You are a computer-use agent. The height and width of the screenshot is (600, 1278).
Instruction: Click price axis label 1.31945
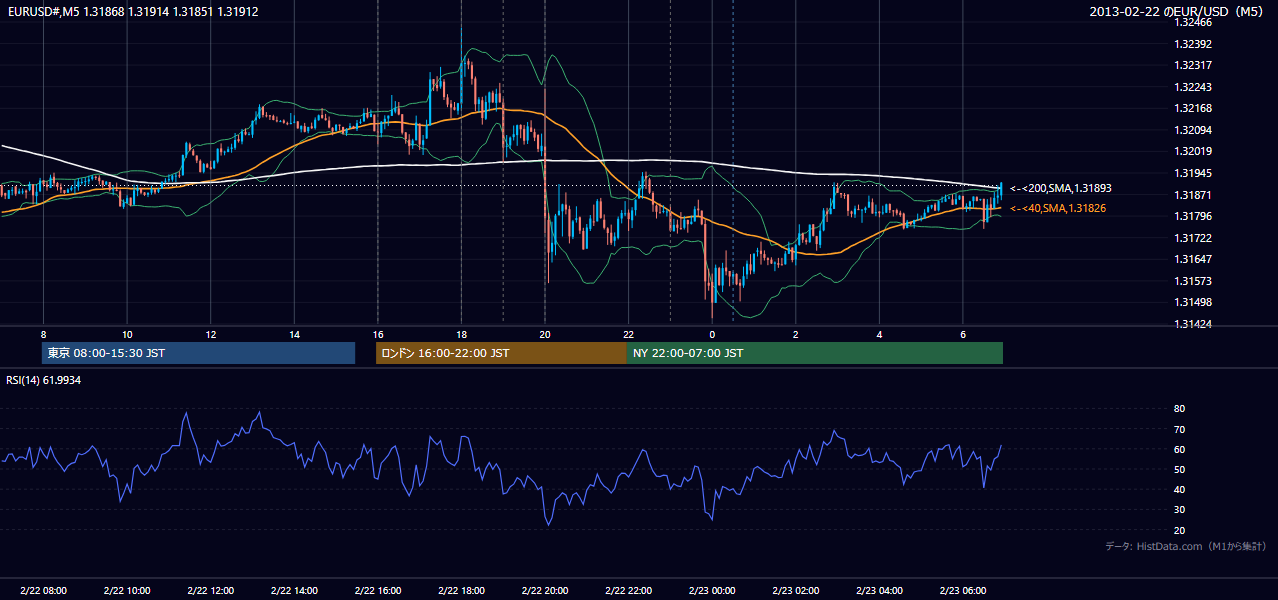click(1193, 173)
